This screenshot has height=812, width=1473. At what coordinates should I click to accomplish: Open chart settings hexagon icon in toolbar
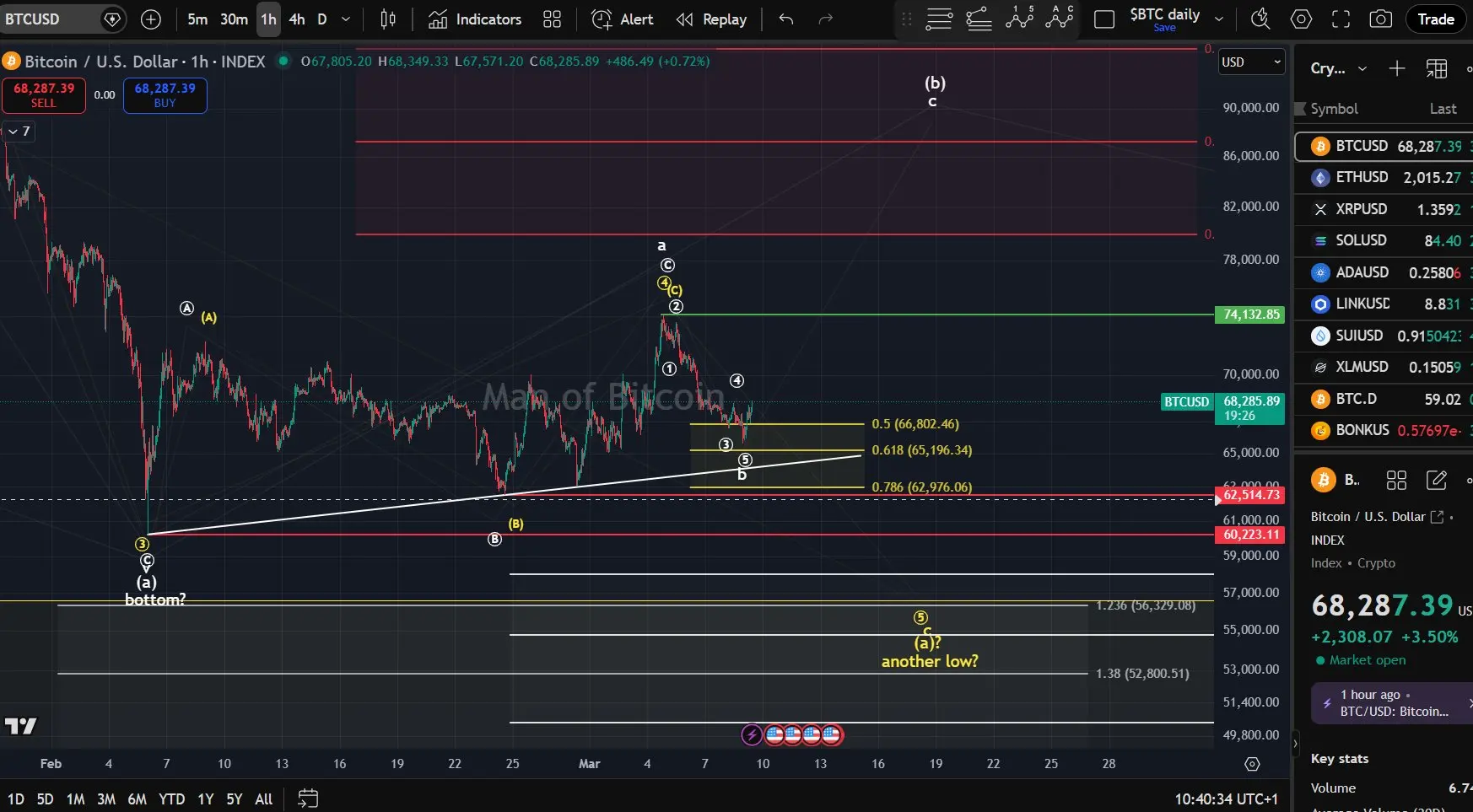pos(1301,19)
